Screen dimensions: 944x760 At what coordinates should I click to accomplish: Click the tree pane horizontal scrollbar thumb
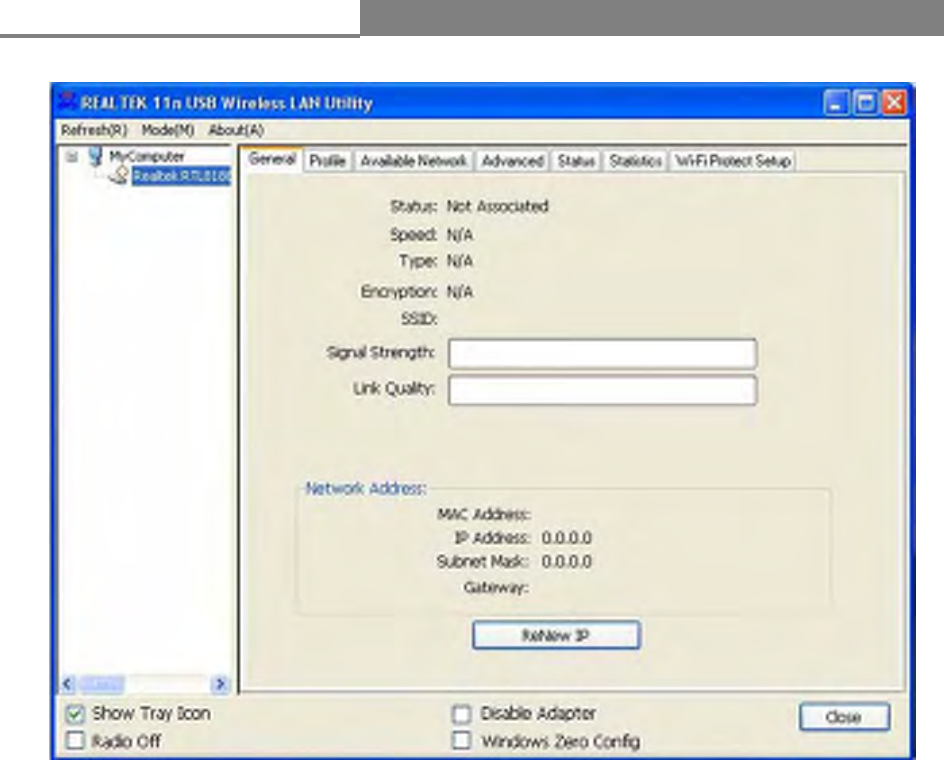pos(102,684)
